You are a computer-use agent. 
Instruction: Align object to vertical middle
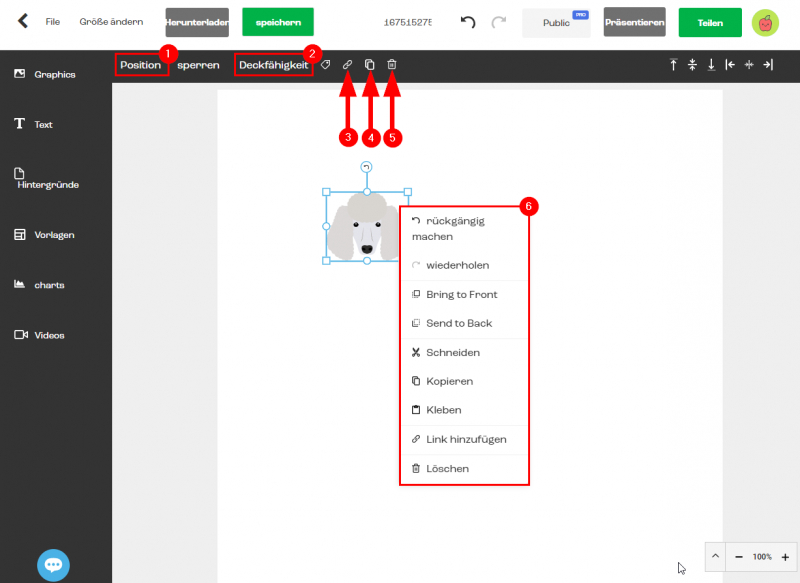pos(692,64)
